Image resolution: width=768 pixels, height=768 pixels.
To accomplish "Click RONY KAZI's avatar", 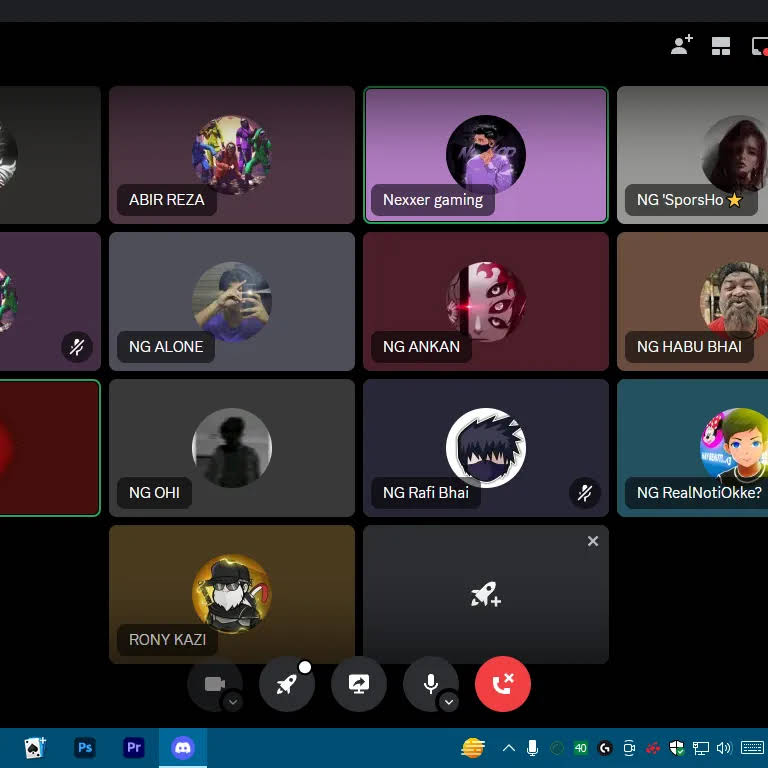I will point(232,594).
